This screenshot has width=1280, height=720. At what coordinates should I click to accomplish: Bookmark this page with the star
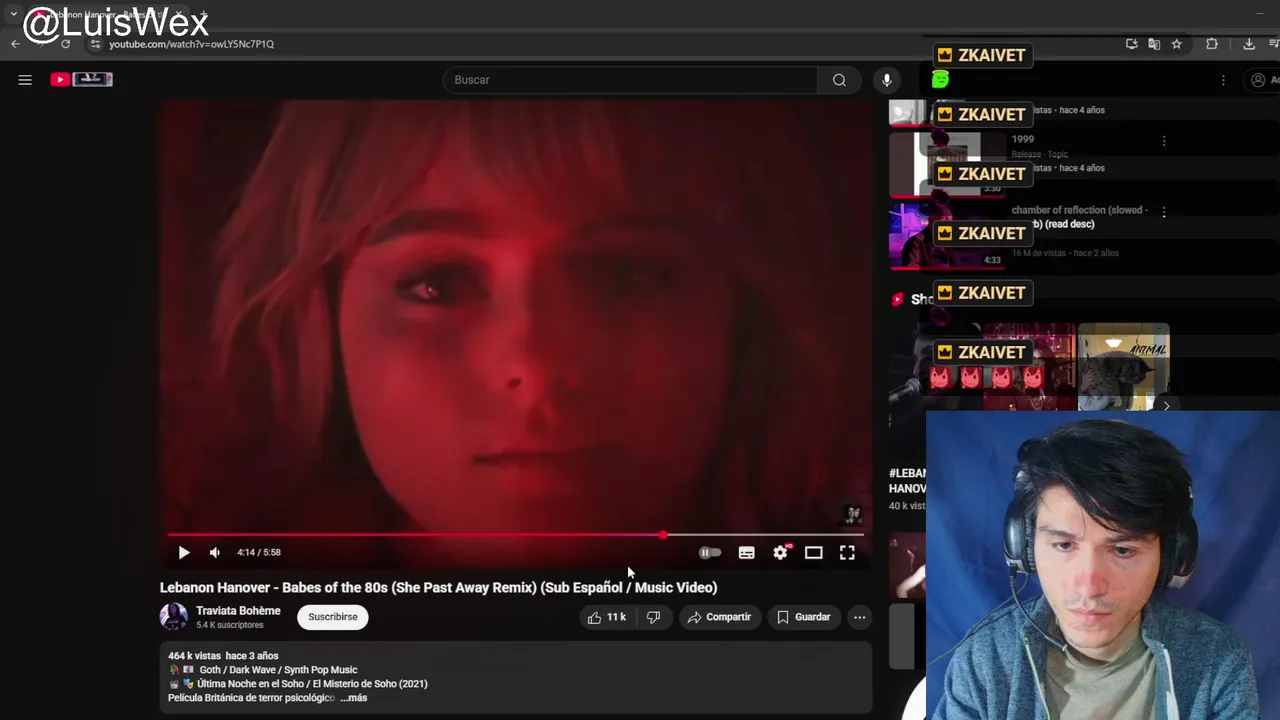point(1177,44)
